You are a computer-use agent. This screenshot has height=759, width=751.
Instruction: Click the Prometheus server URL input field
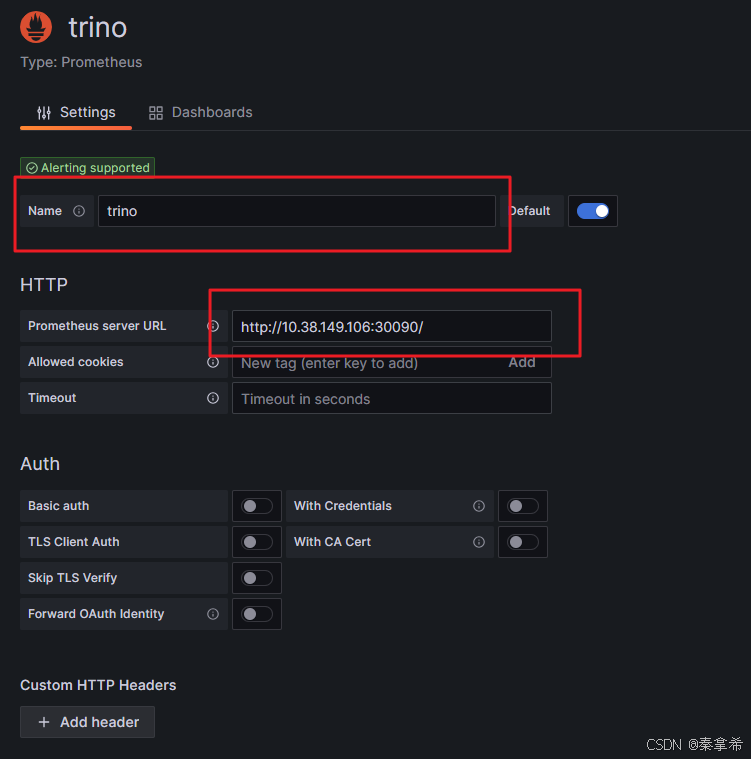[392, 326]
